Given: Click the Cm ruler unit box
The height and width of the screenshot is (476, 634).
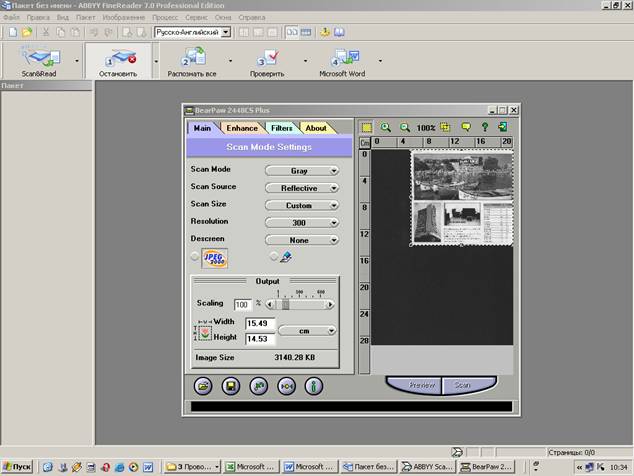Looking at the screenshot, I should [x=365, y=143].
